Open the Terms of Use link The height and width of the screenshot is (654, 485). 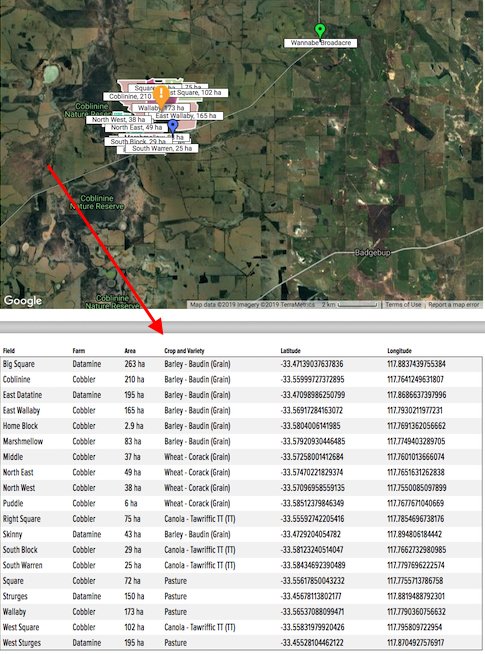403,304
